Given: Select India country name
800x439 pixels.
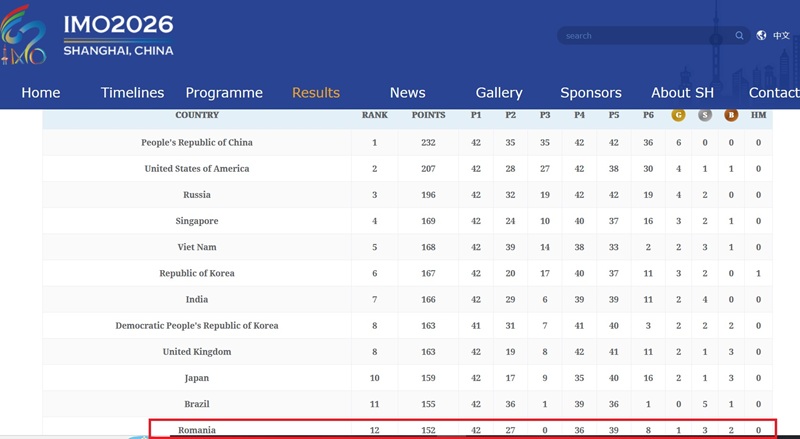Looking at the screenshot, I should pyautogui.click(x=197, y=299).
